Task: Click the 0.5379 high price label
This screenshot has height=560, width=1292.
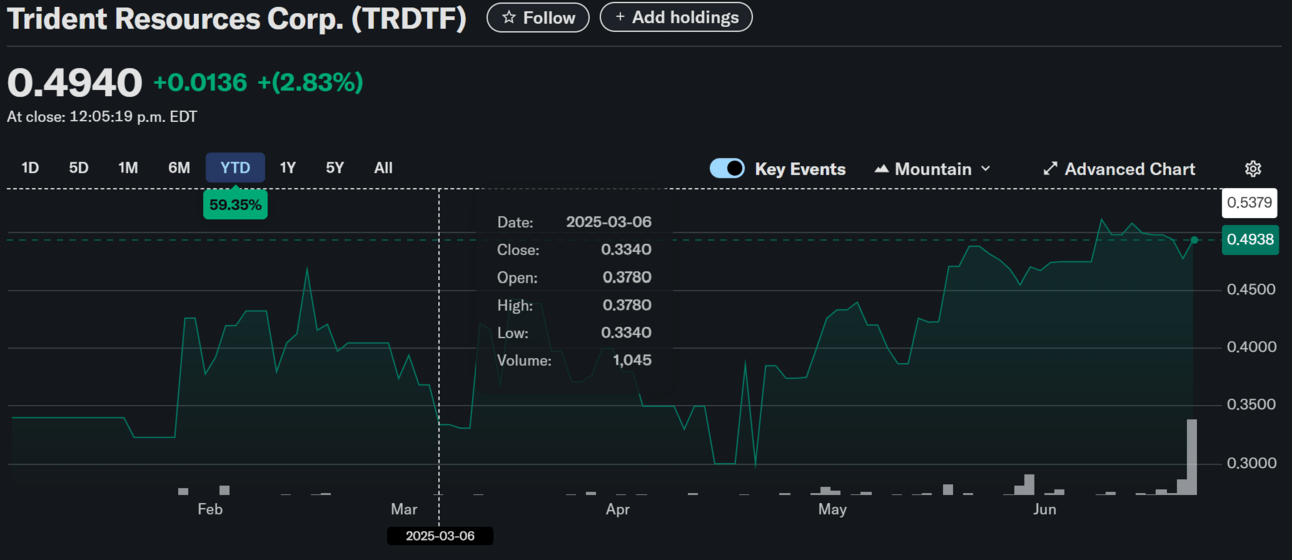Action: 1250,203
